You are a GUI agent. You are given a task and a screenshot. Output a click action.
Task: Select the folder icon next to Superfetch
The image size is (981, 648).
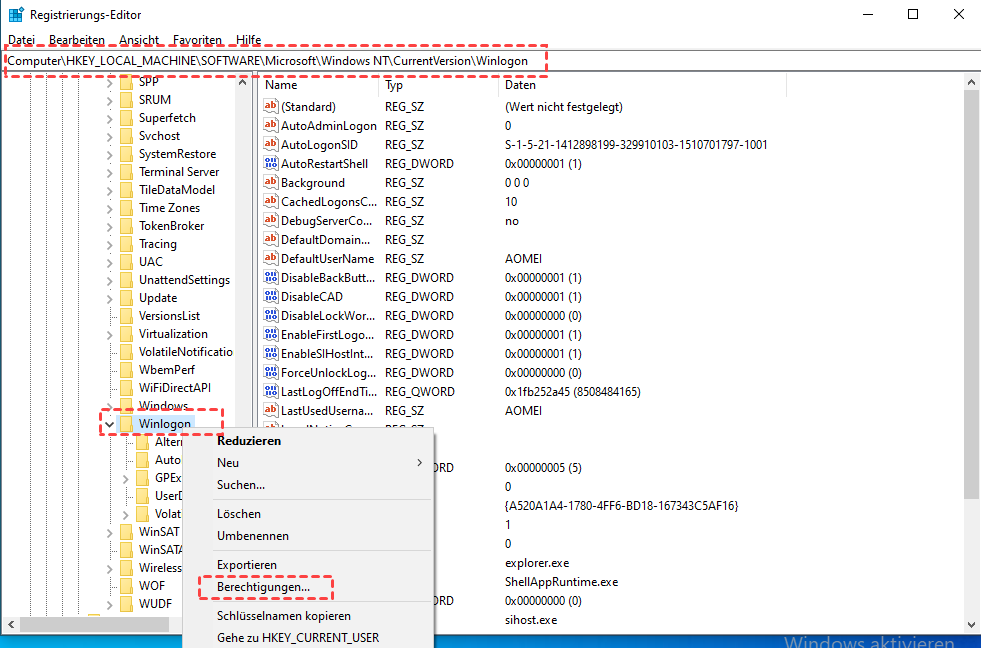coord(126,118)
